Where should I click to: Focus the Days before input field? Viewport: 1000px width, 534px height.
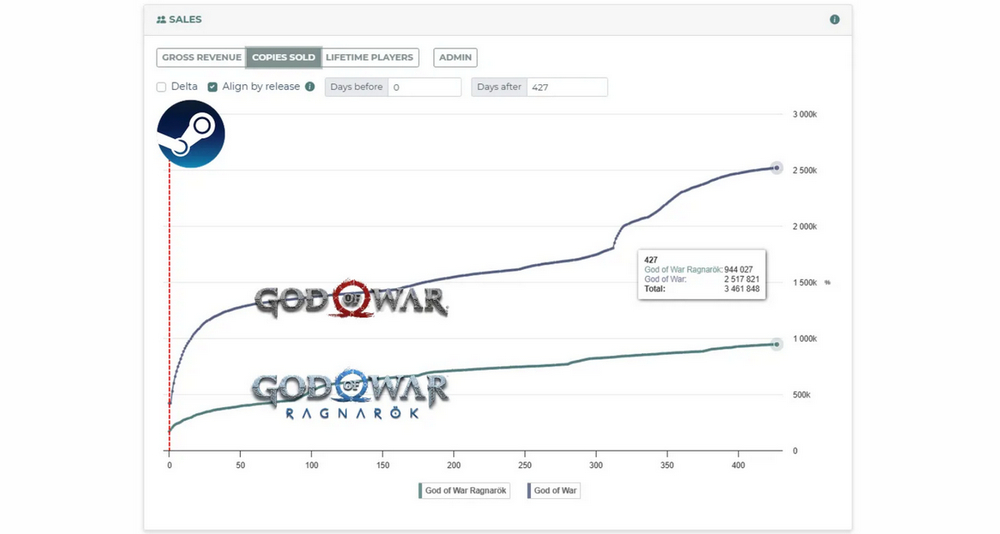(x=424, y=87)
